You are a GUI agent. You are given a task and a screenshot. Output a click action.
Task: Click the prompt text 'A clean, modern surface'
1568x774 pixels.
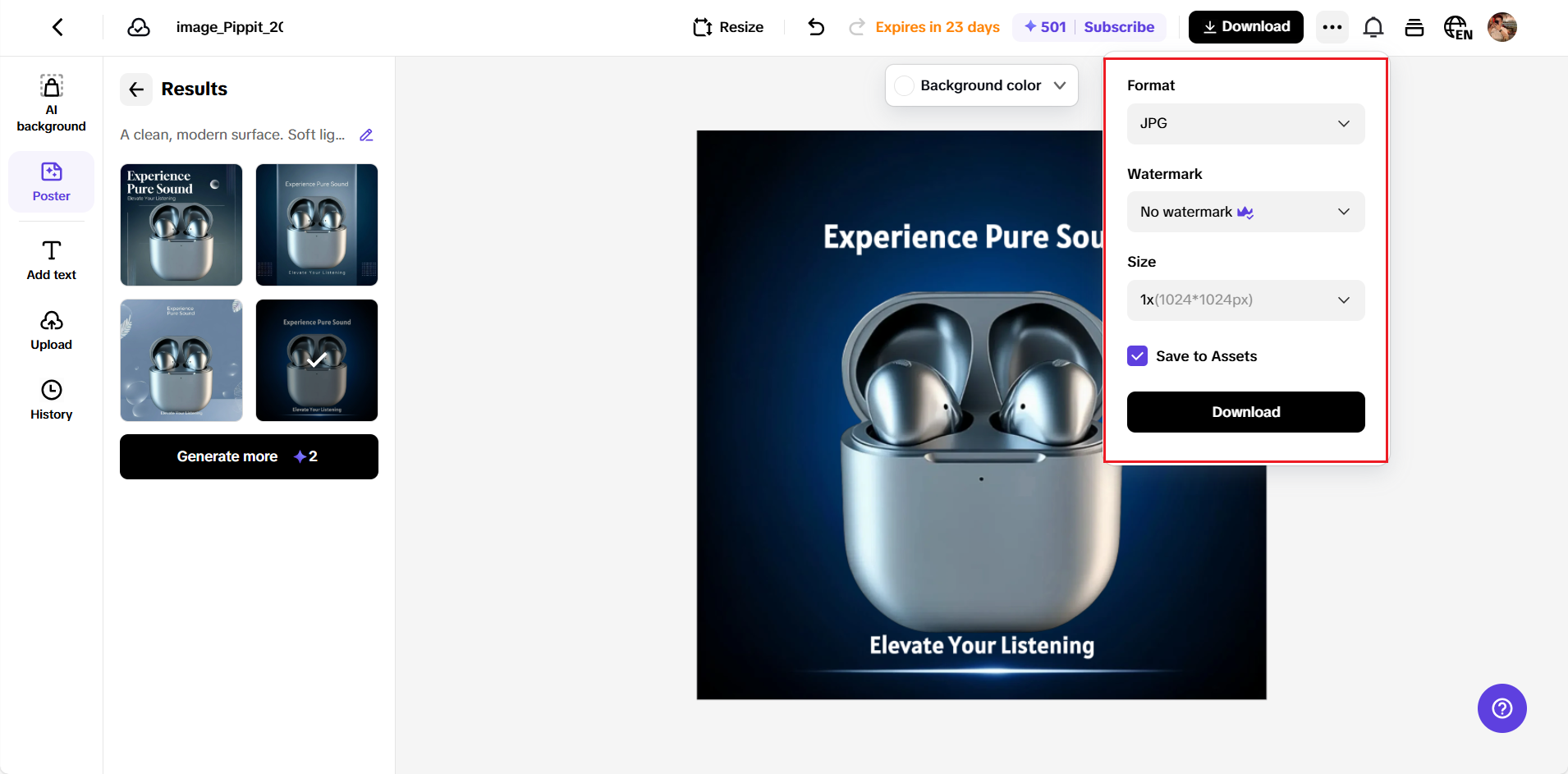coord(232,135)
